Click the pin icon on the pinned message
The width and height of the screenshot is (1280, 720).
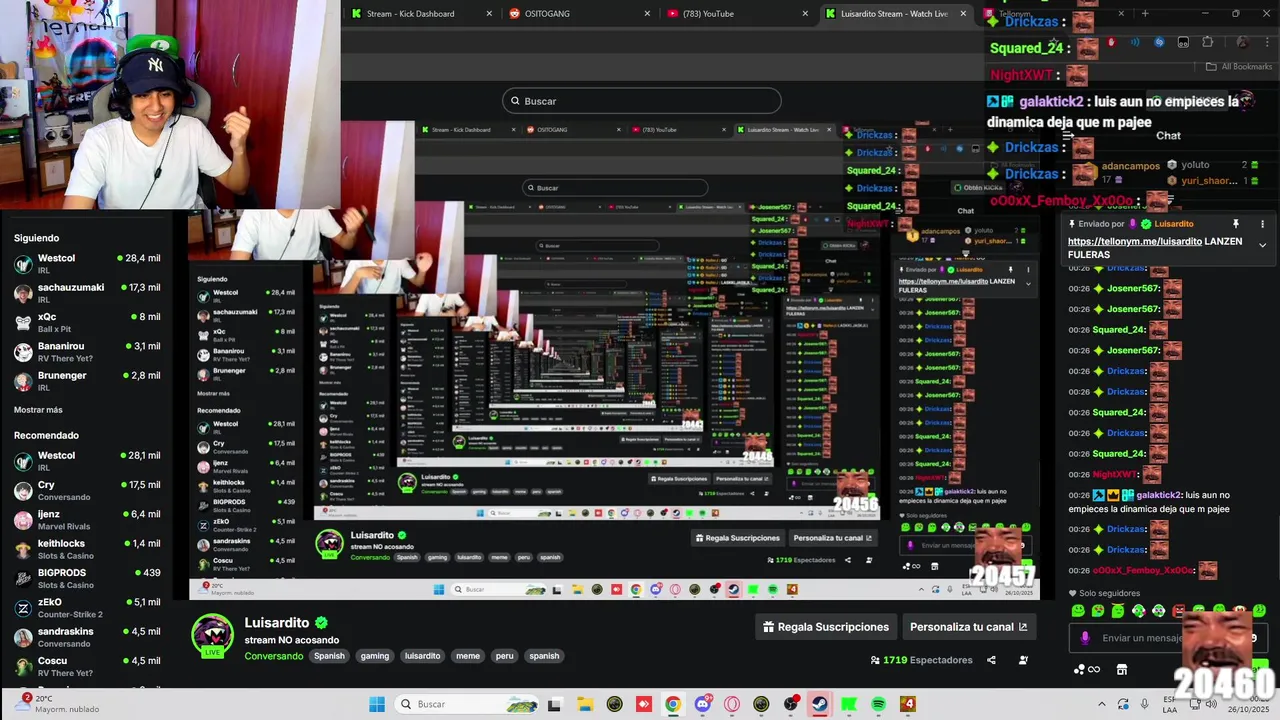coord(1236,224)
